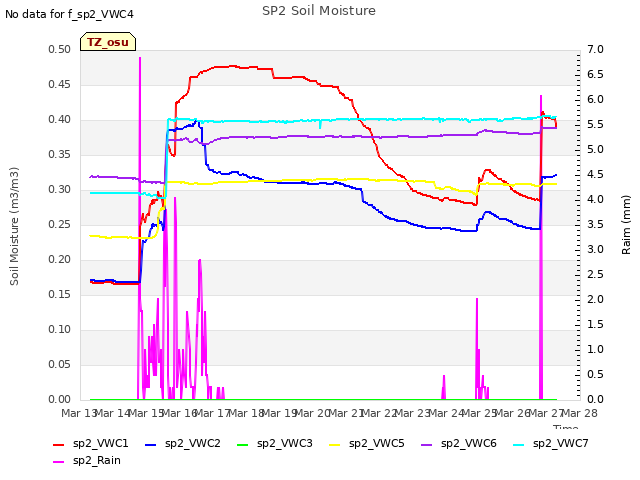Click the 3.5 right axis tick label
Screen dimensions: 640x480
point(595,224)
